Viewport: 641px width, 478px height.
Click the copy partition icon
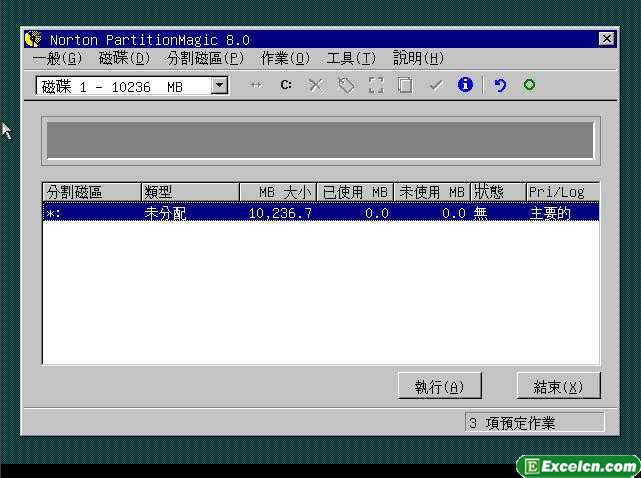pyautogui.click(x=405, y=86)
